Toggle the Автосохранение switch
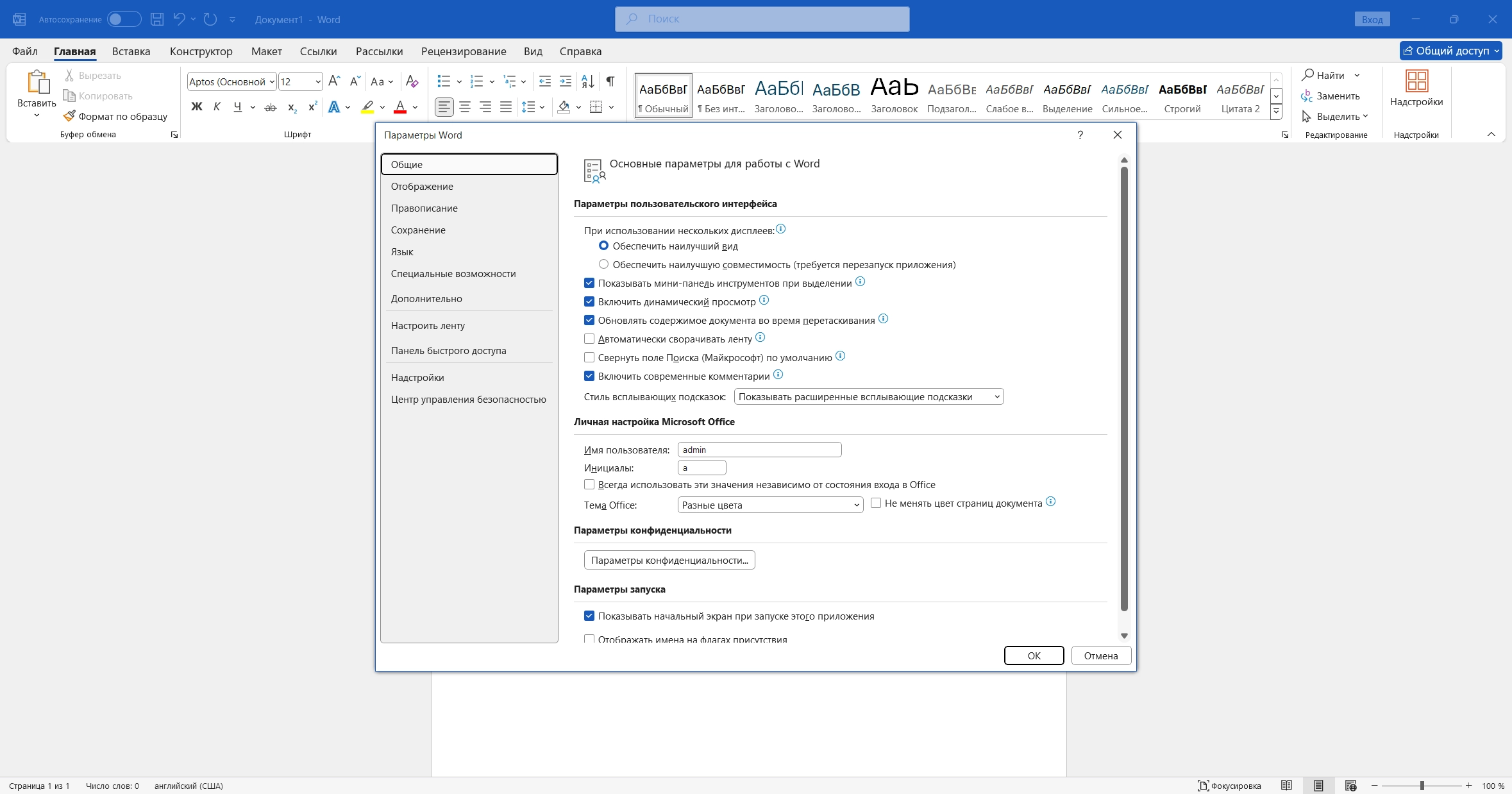 pyautogui.click(x=124, y=19)
